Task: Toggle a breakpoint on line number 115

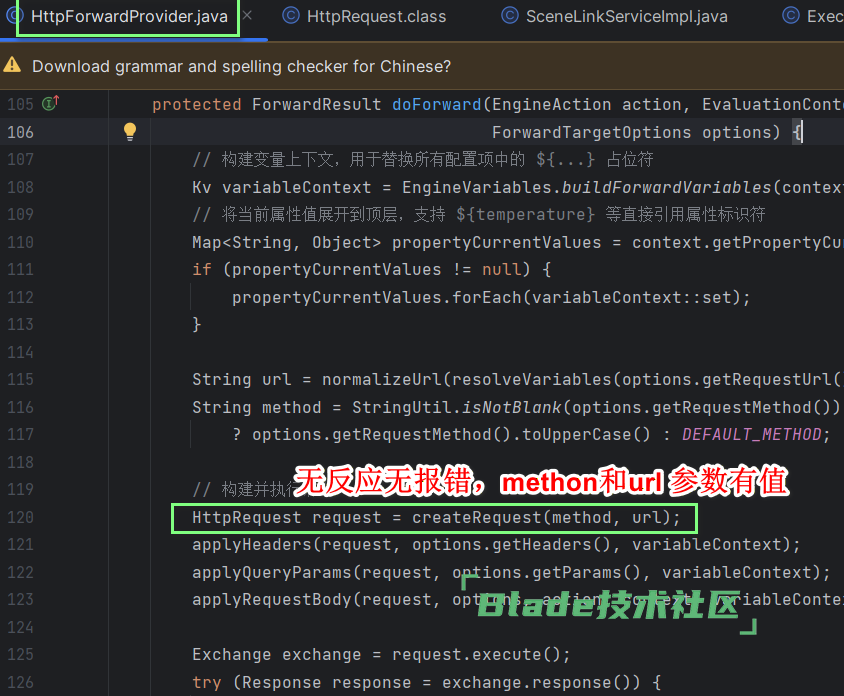Action: 20,380
